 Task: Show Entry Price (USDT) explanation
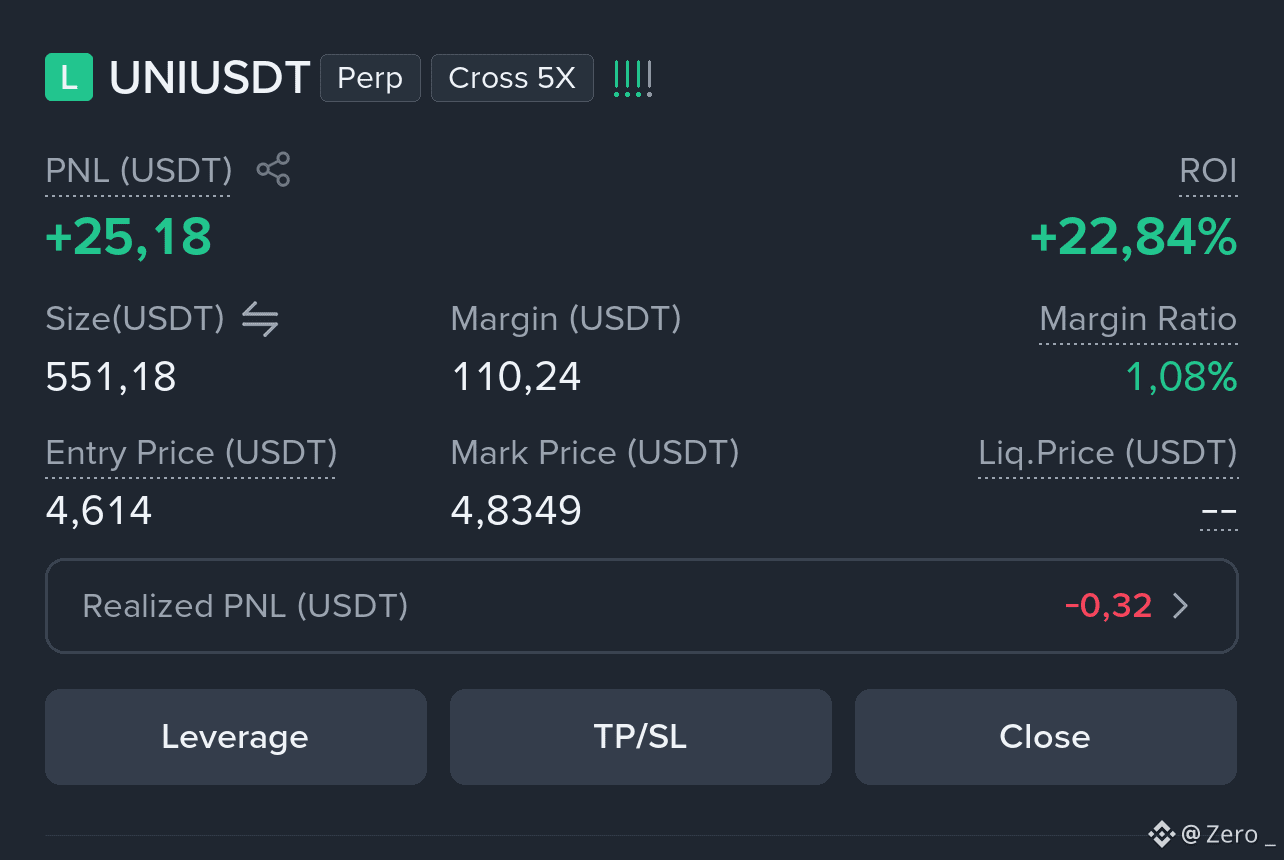[191, 453]
